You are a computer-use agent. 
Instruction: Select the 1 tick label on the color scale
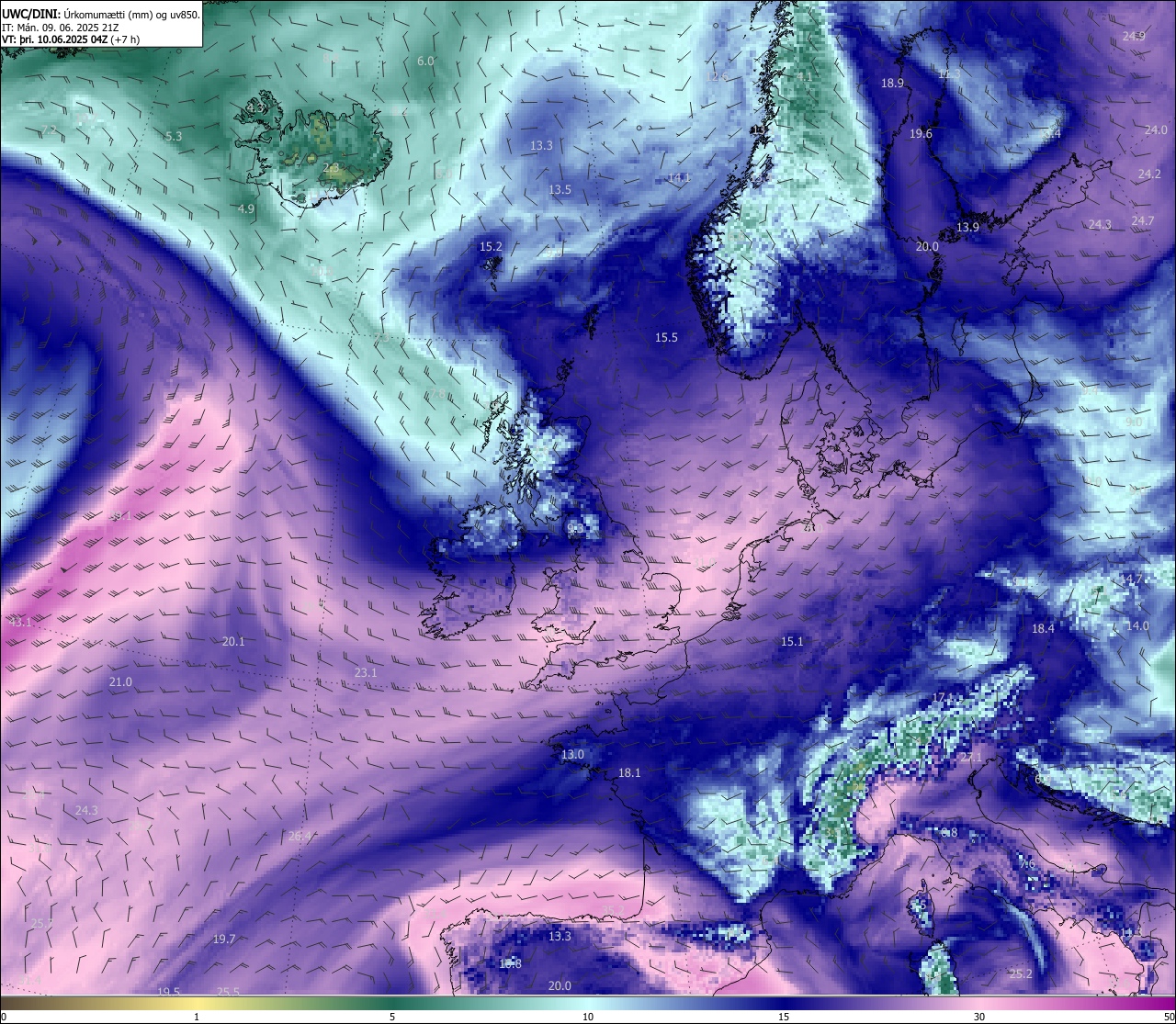tap(197, 1017)
